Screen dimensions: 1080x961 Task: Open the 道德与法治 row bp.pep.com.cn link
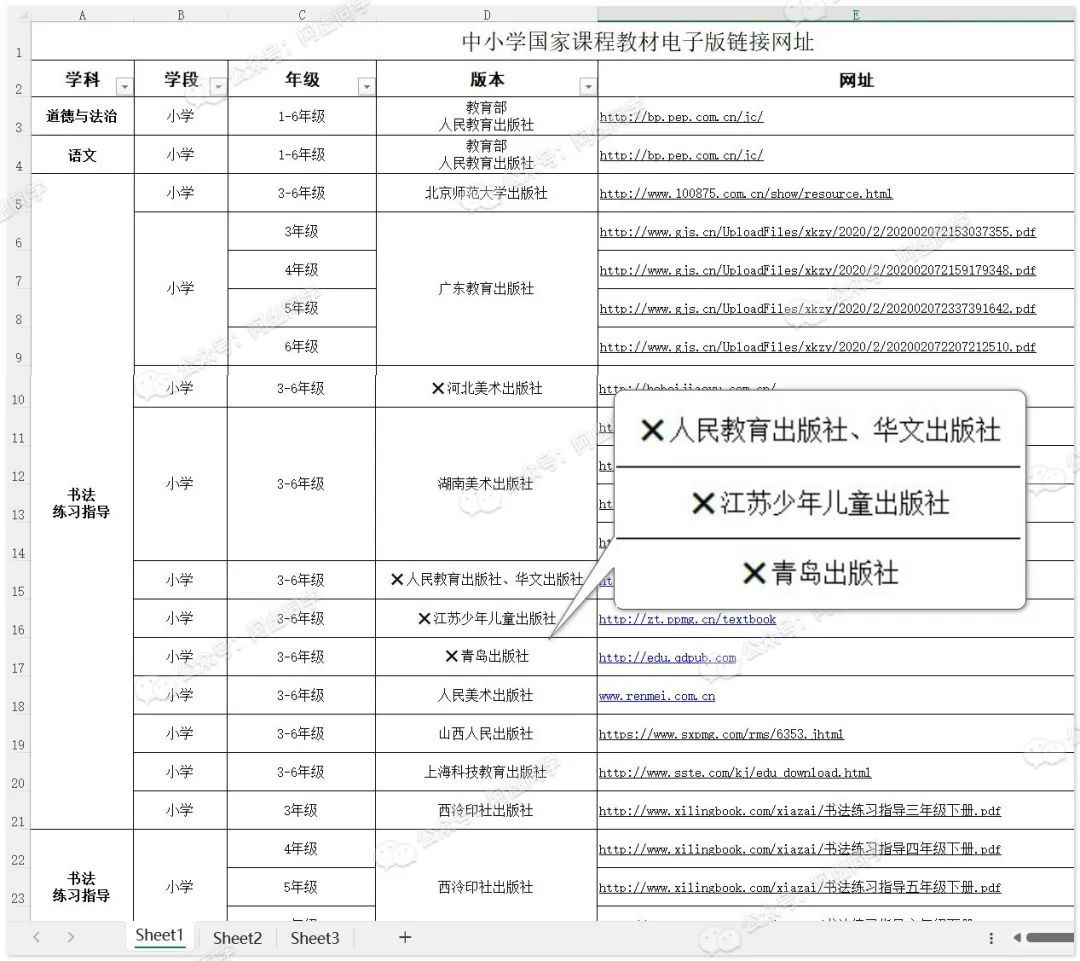[x=681, y=116]
